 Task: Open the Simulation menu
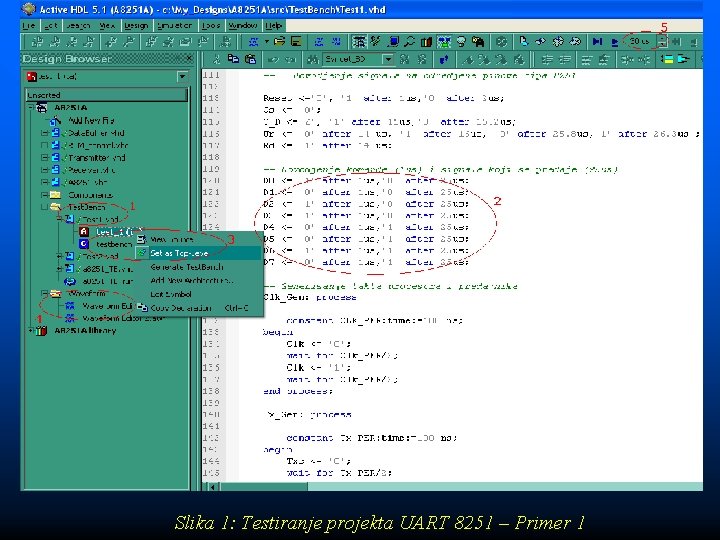(x=174, y=26)
